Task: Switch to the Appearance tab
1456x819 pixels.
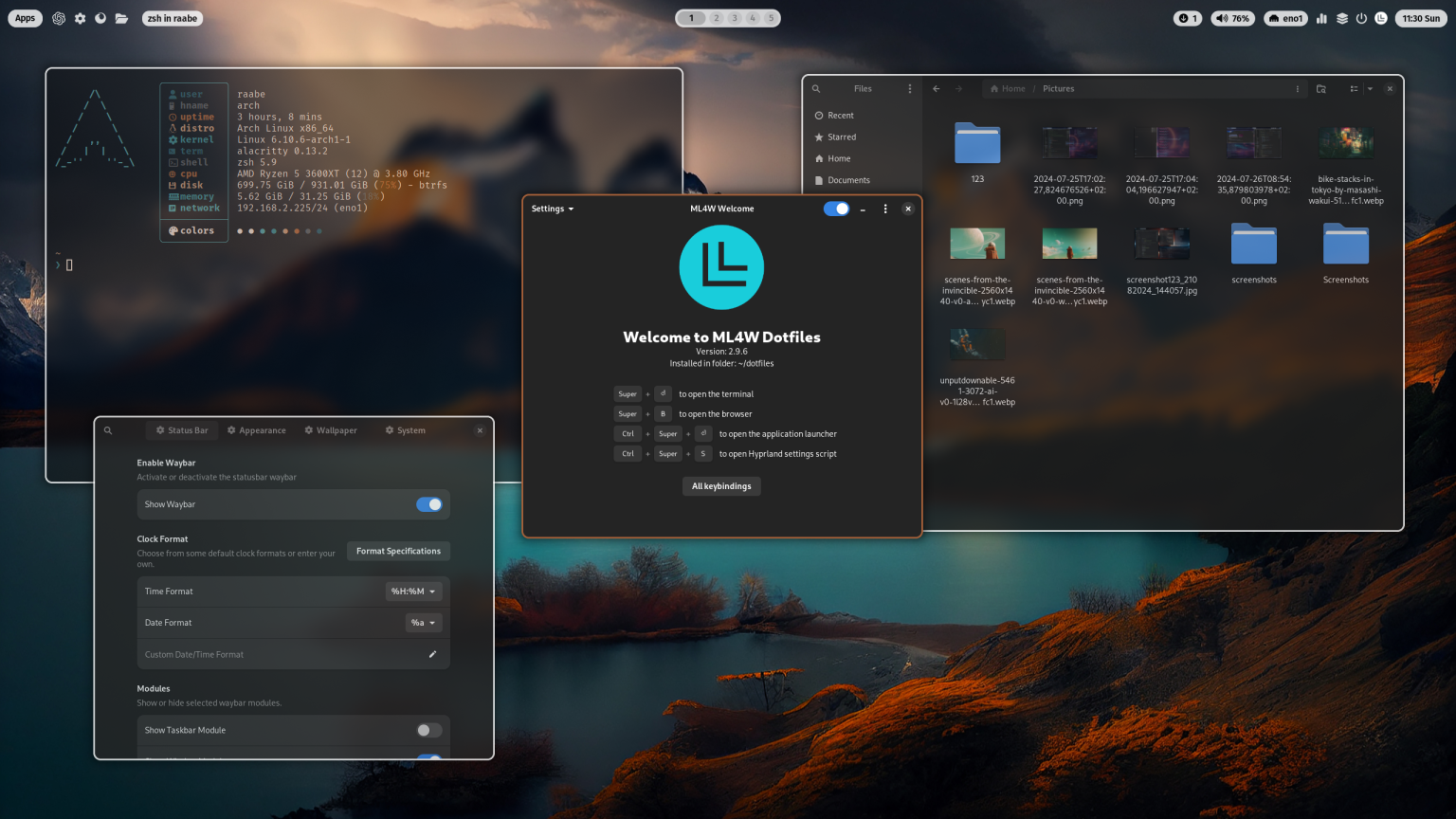Action: 256,429
